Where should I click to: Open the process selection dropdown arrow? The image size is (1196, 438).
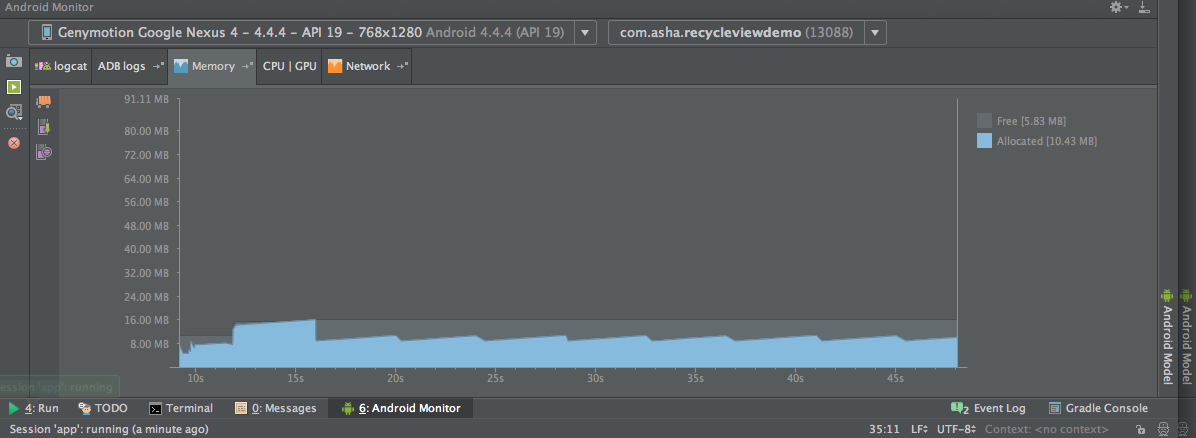[875, 33]
